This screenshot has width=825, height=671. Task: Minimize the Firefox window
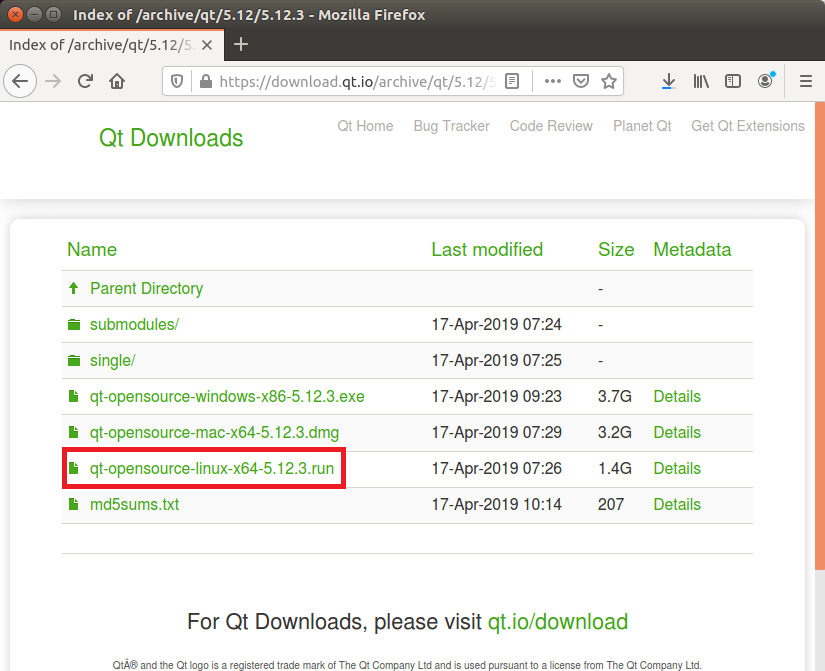[x=34, y=14]
